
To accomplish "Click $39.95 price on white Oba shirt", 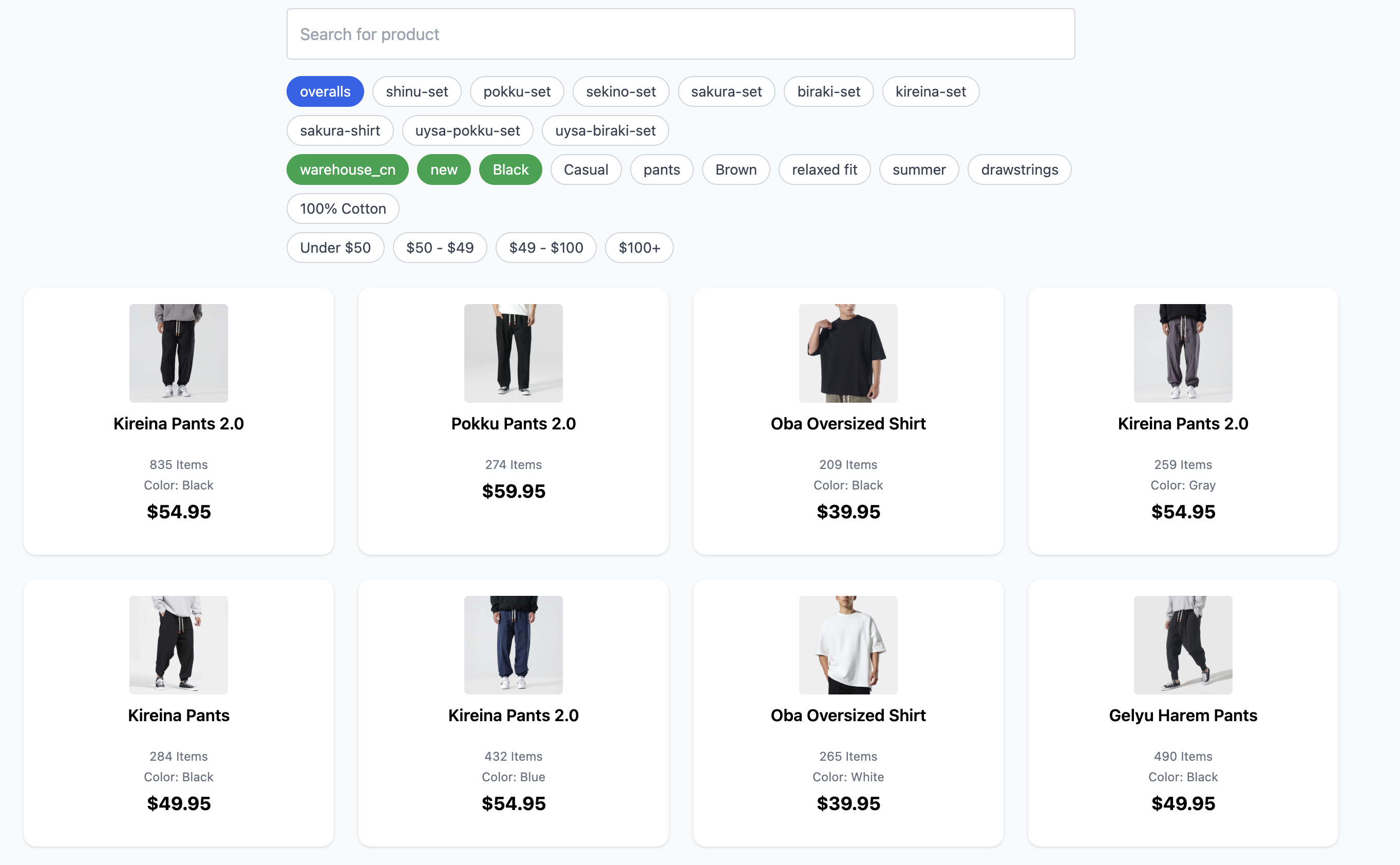I will (848, 803).
